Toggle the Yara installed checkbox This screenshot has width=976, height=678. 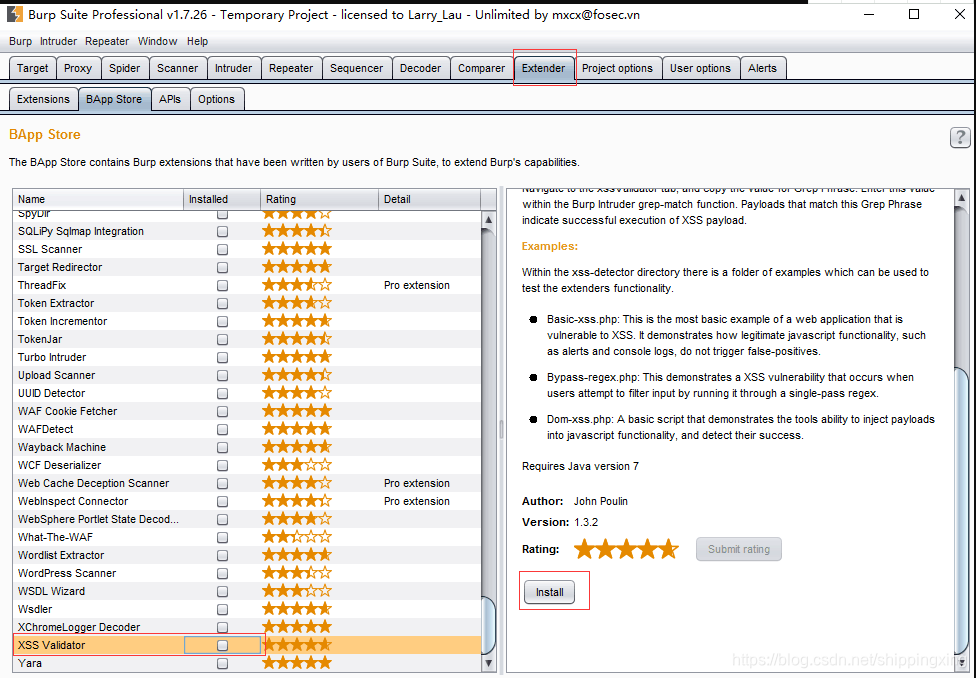coord(222,664)
